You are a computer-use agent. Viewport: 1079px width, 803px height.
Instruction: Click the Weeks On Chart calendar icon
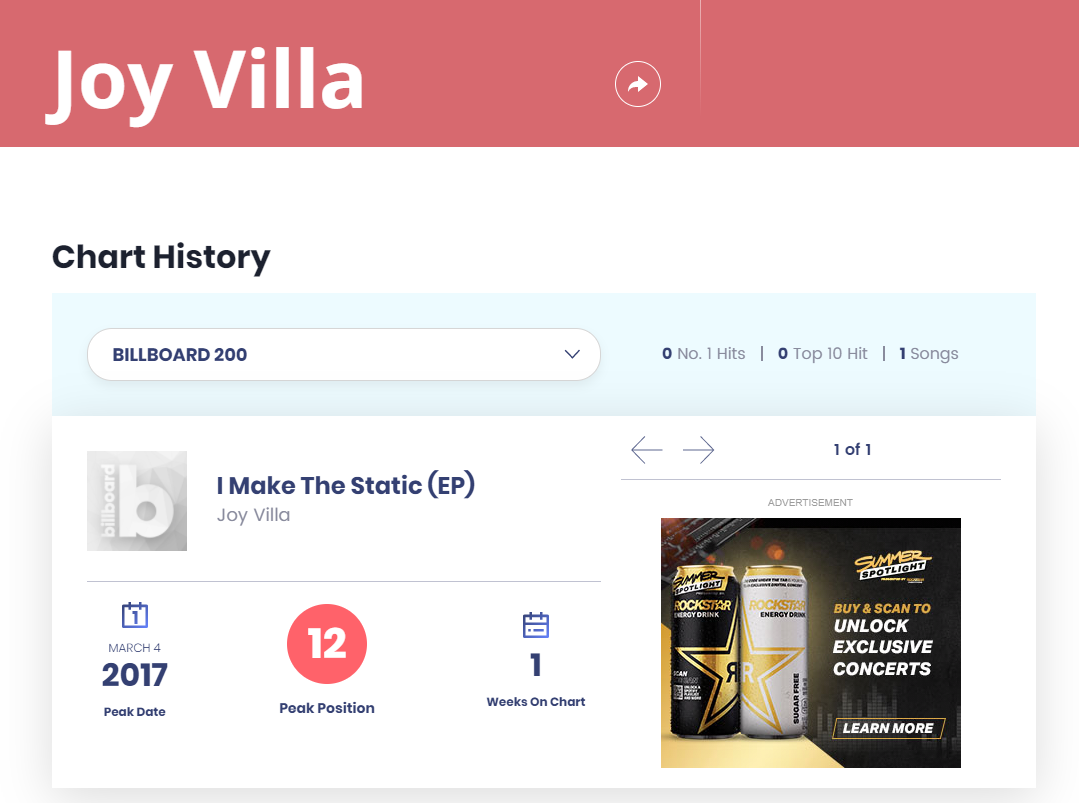[x=536, y=625]
